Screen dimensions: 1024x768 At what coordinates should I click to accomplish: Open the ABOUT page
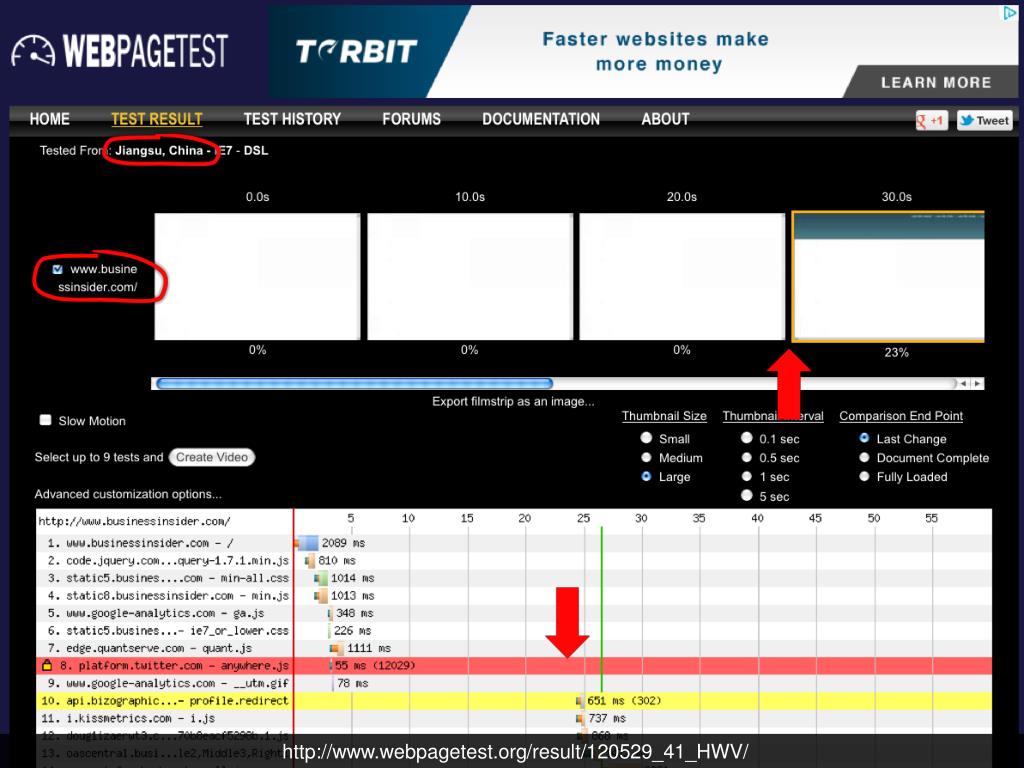pyautogui.click(x=665, y=119)
